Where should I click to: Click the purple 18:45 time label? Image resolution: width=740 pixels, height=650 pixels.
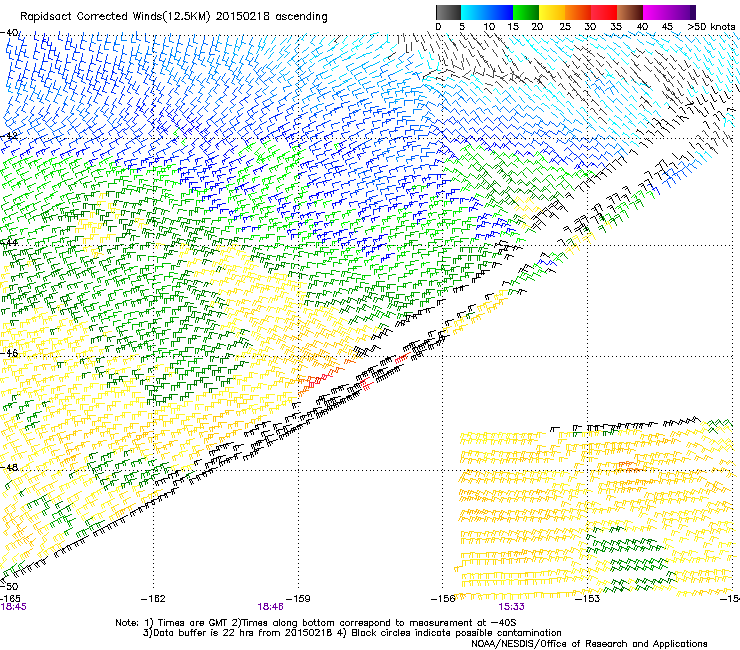[x=13, y=607]
